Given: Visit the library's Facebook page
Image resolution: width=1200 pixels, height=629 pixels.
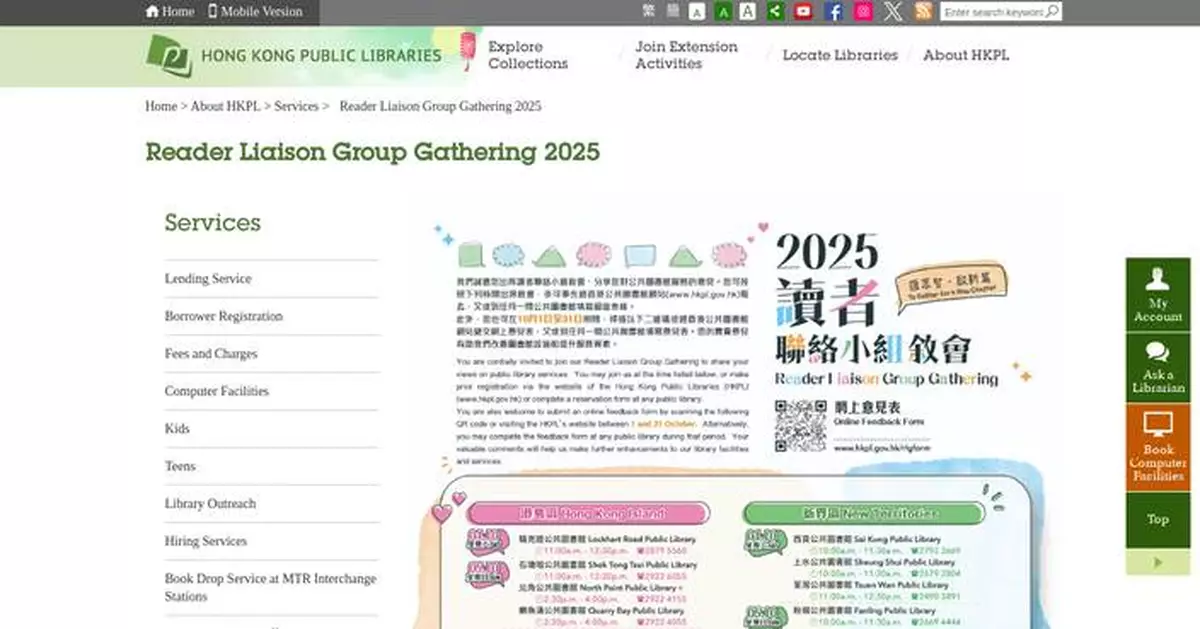Looking at the screenshot, I should pyautogui.click(x=833, y=11).
